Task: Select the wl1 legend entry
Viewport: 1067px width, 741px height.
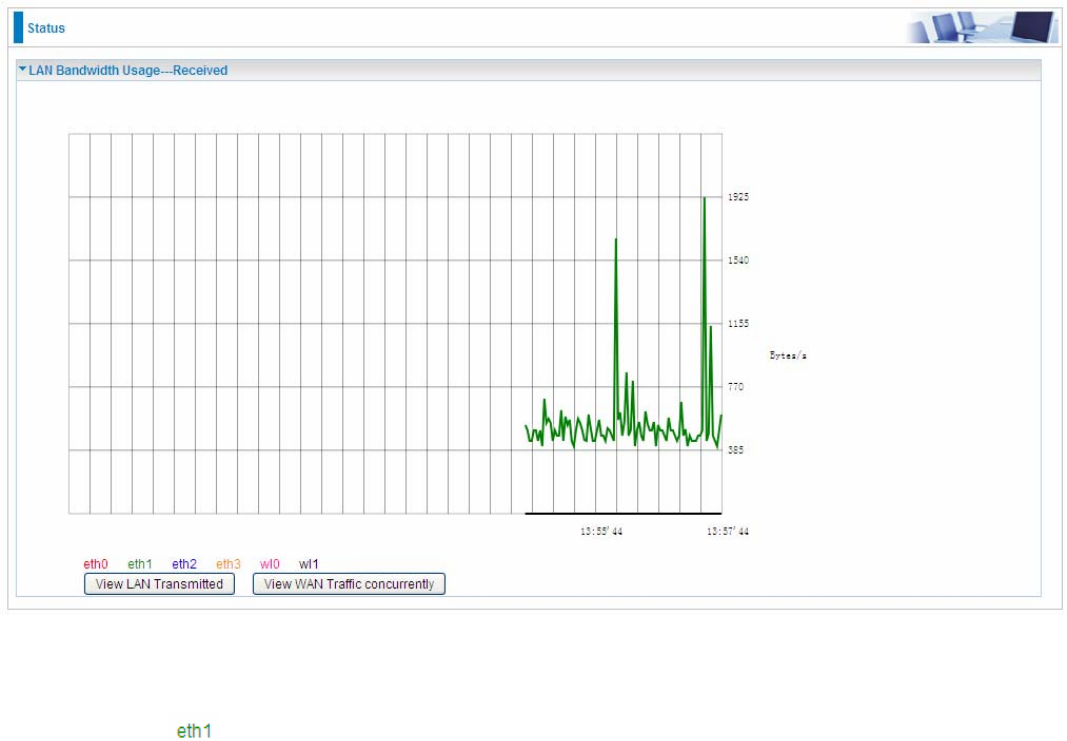Action: tap(308, 563)
